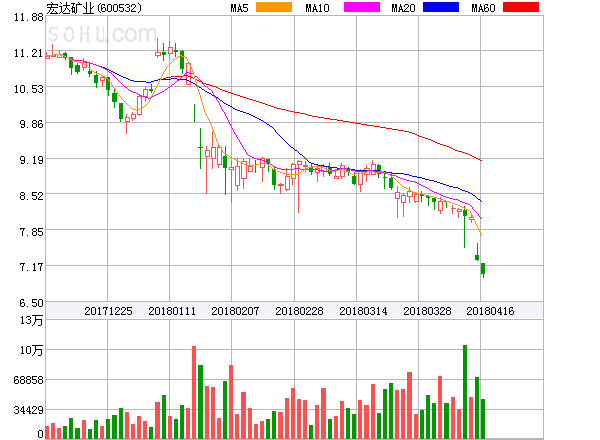Click the 20180416 date label
Image resolution: width=600 pixels, height=440 pixels.
pyautogui.click(x=490, y=311)
